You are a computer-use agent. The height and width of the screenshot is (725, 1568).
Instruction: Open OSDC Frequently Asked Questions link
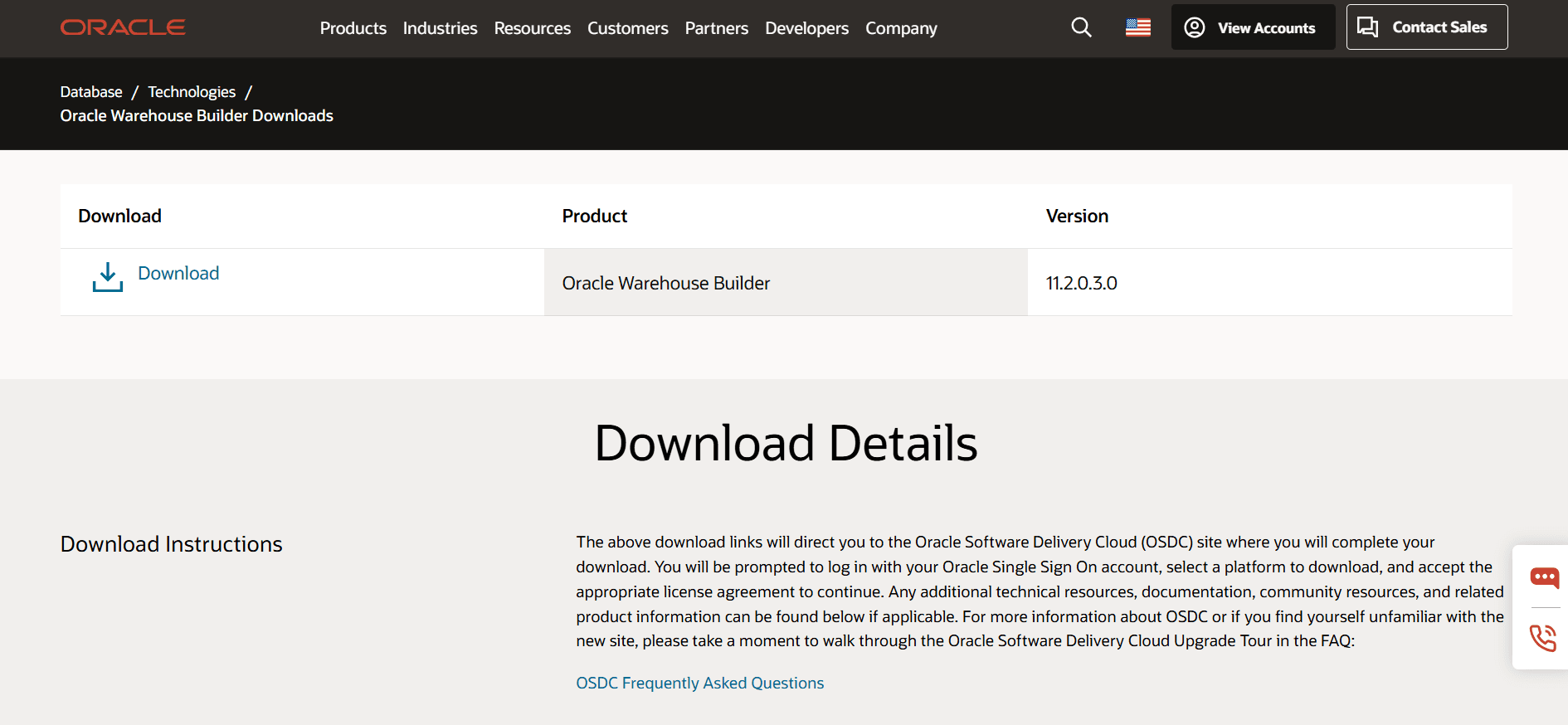699,683
